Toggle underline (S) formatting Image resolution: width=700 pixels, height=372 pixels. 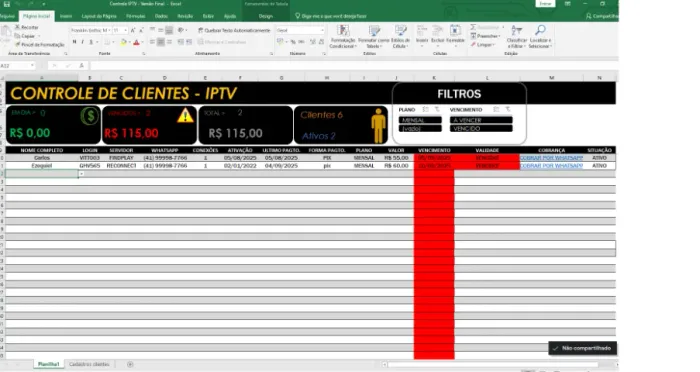[91, 42]
